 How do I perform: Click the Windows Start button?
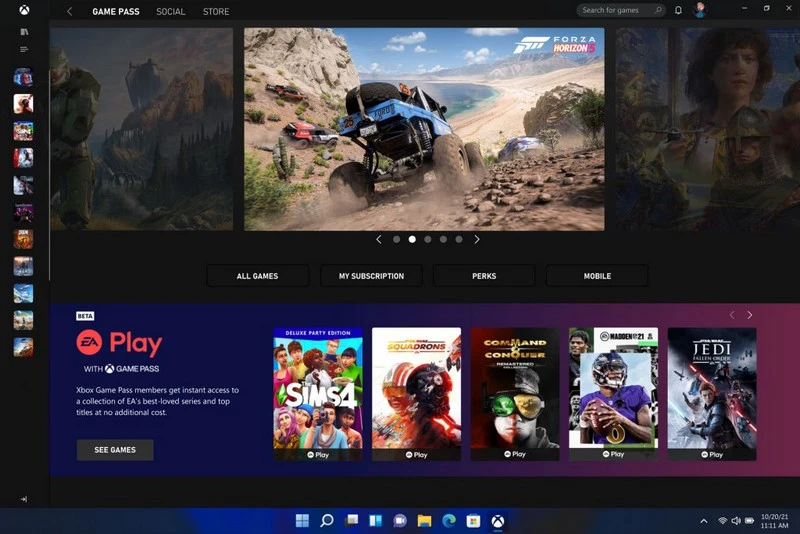click(x=302, y=521)
